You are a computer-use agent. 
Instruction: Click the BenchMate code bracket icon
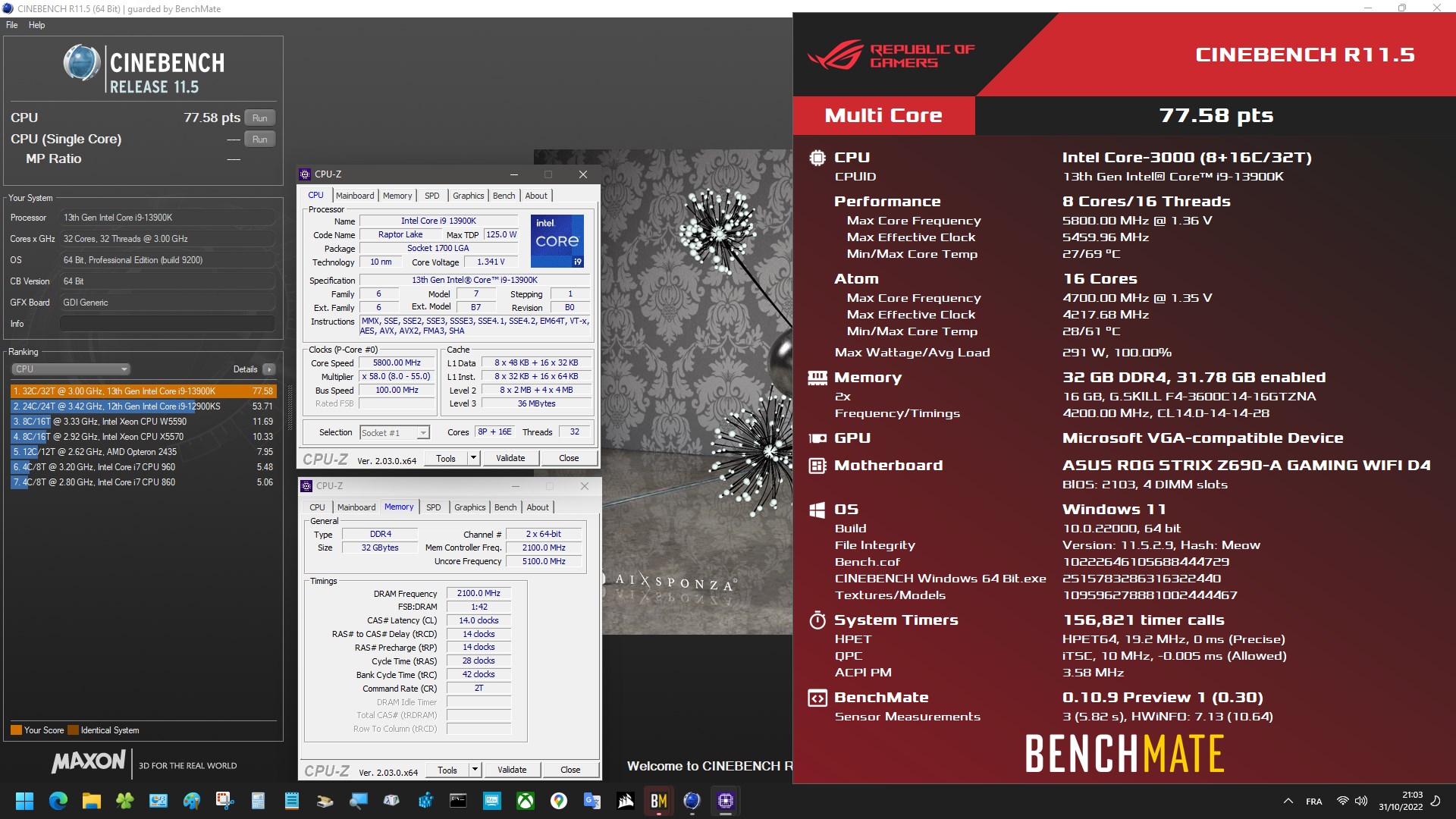[x=817, y=698]
